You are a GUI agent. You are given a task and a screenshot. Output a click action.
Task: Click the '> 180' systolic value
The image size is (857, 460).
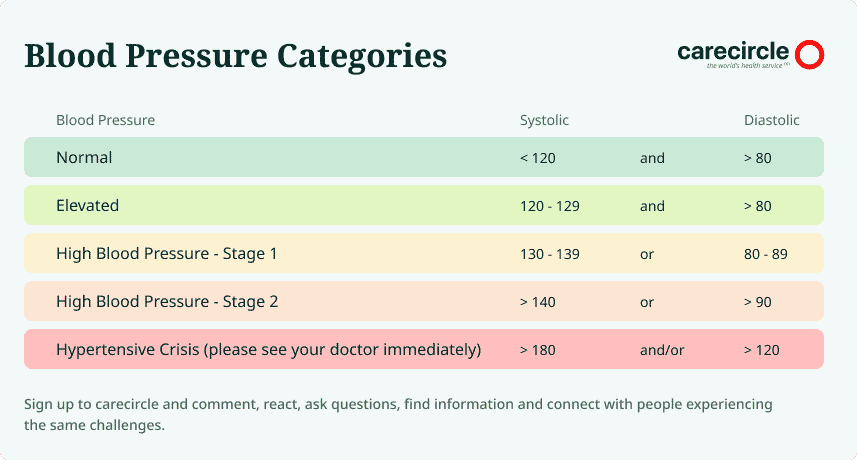(x=537, y=350)
